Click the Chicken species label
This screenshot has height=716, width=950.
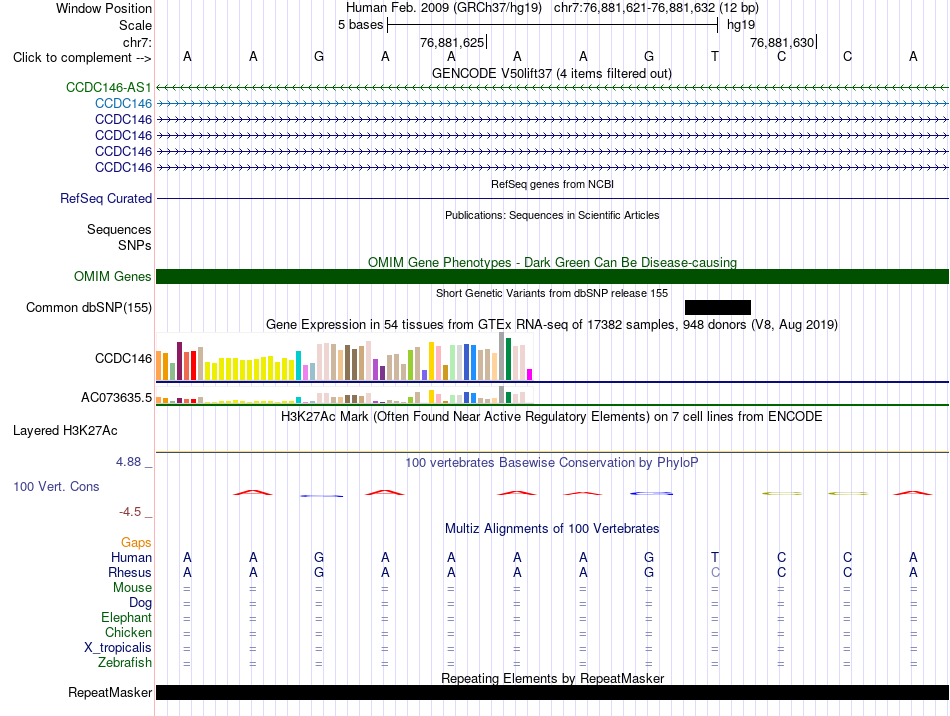128,632
